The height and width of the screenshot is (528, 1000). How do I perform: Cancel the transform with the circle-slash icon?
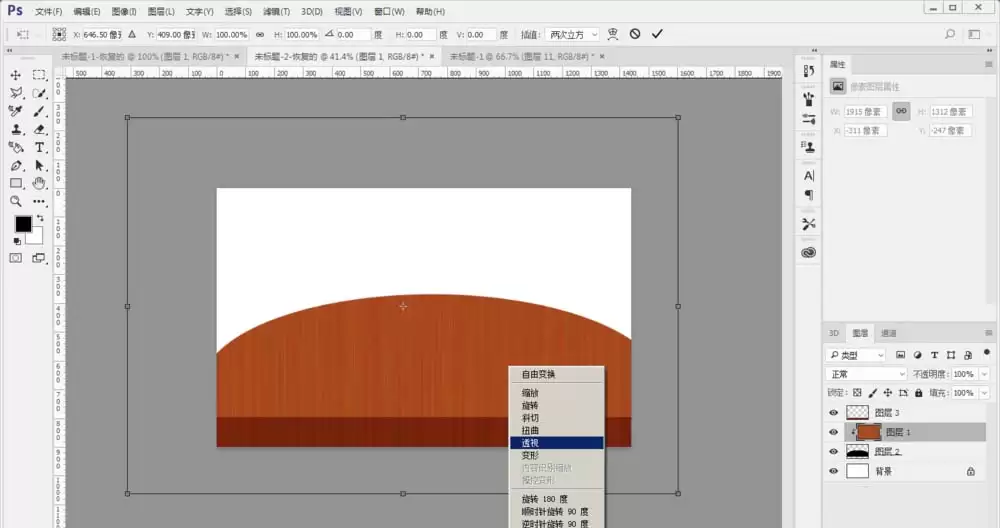[635, 34]
